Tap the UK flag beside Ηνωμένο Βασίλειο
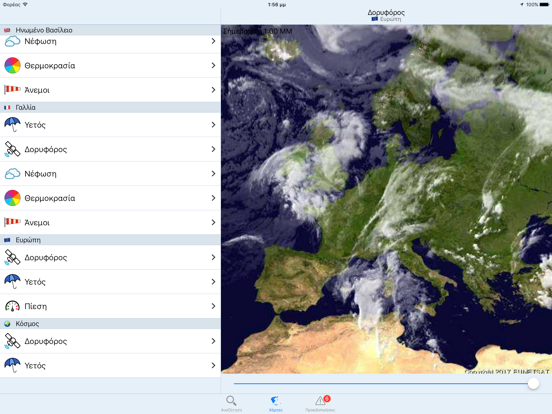 coord(7,30)
